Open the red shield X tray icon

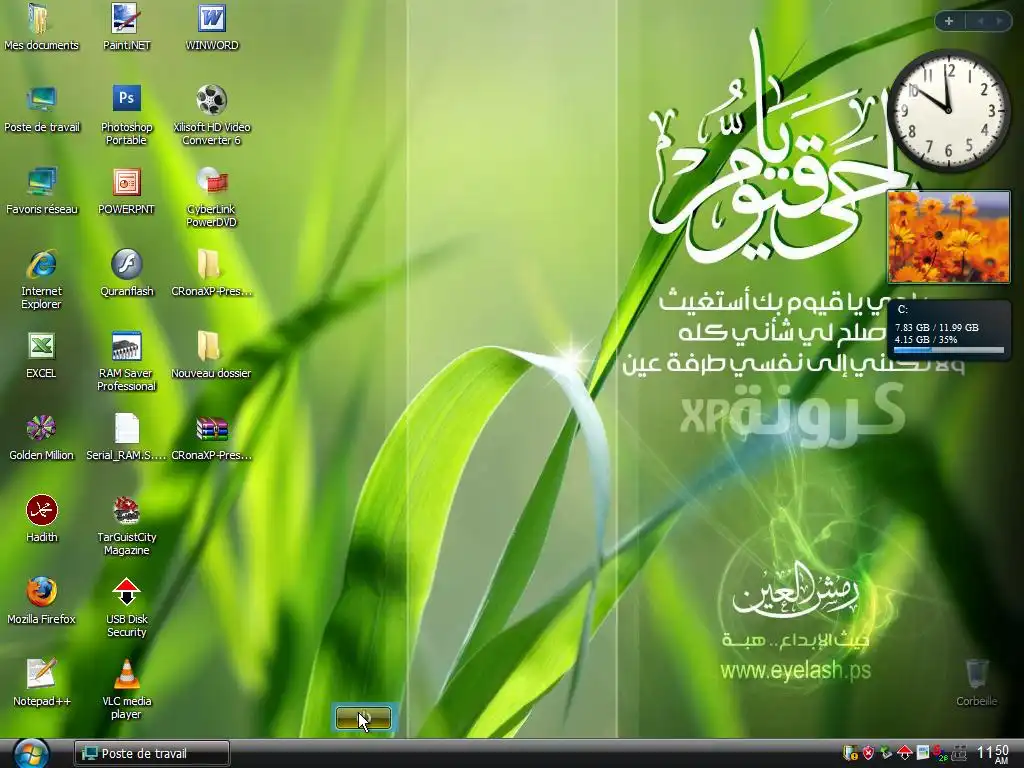click(868, 753)
